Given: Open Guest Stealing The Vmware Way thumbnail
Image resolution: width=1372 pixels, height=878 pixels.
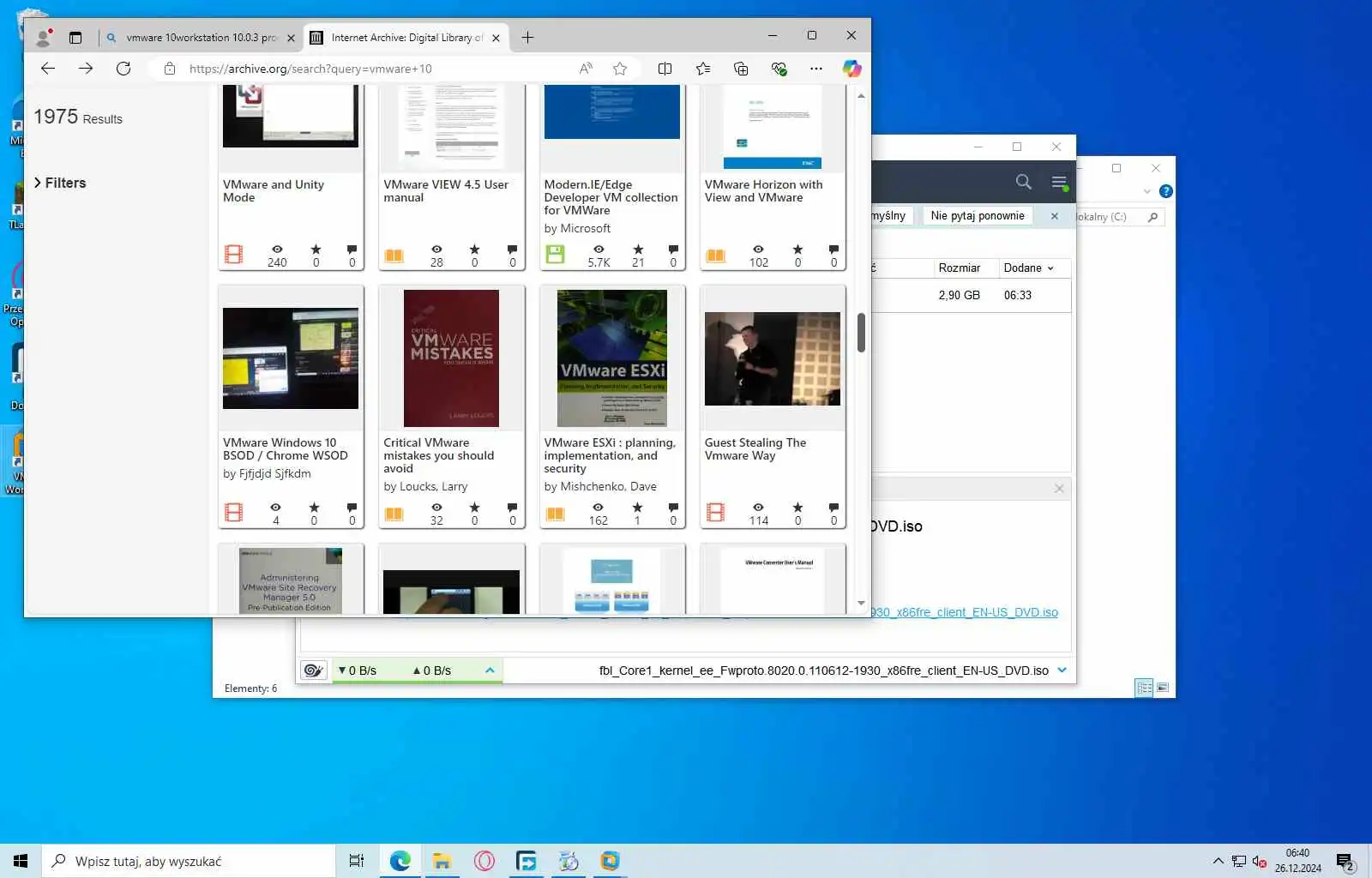Looking at the screenshot, I should coord(773,358).
